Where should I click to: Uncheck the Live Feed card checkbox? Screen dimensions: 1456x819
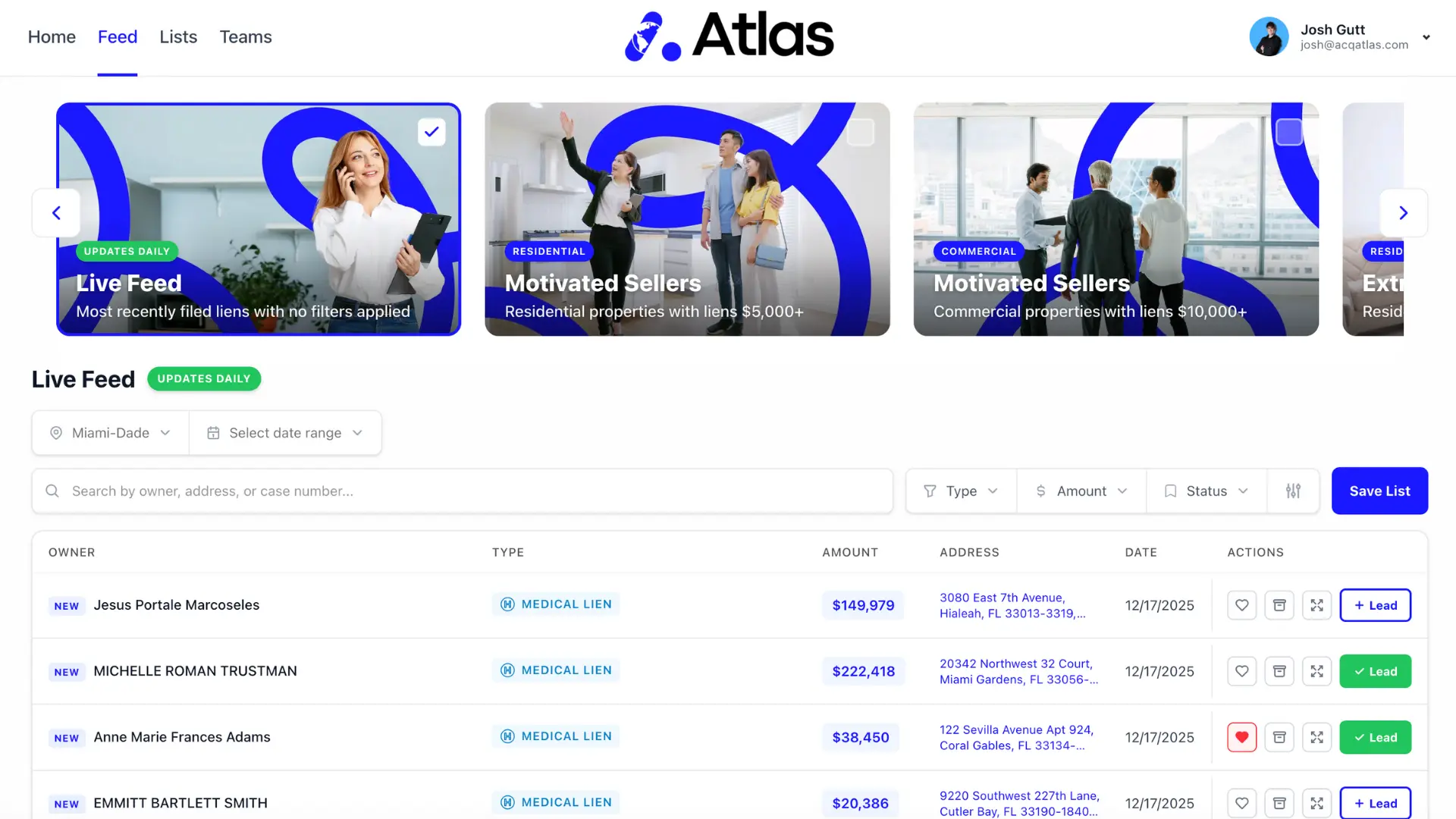pyautogui.click(x=431, y=132)
